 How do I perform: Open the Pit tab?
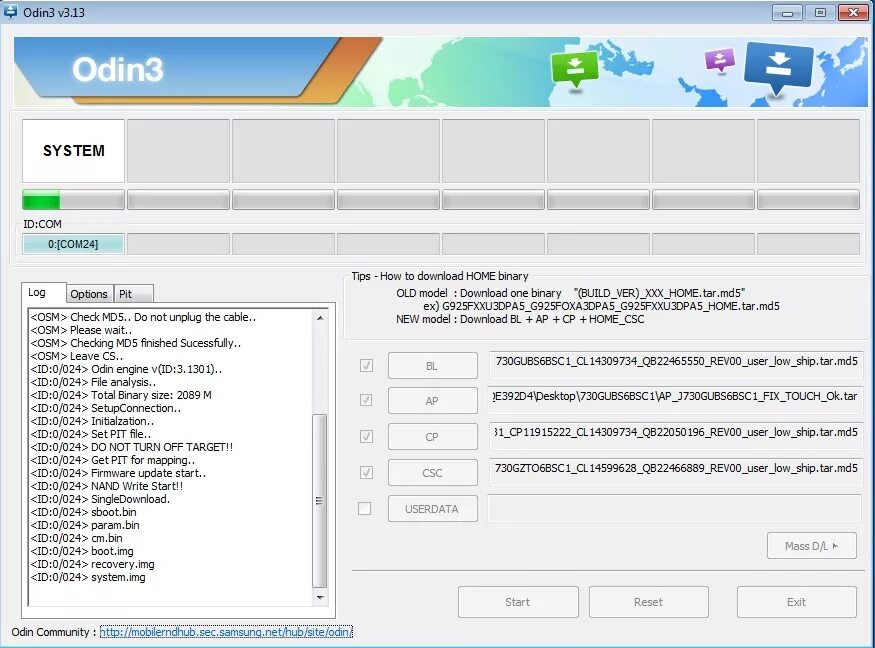coord(133,294)
